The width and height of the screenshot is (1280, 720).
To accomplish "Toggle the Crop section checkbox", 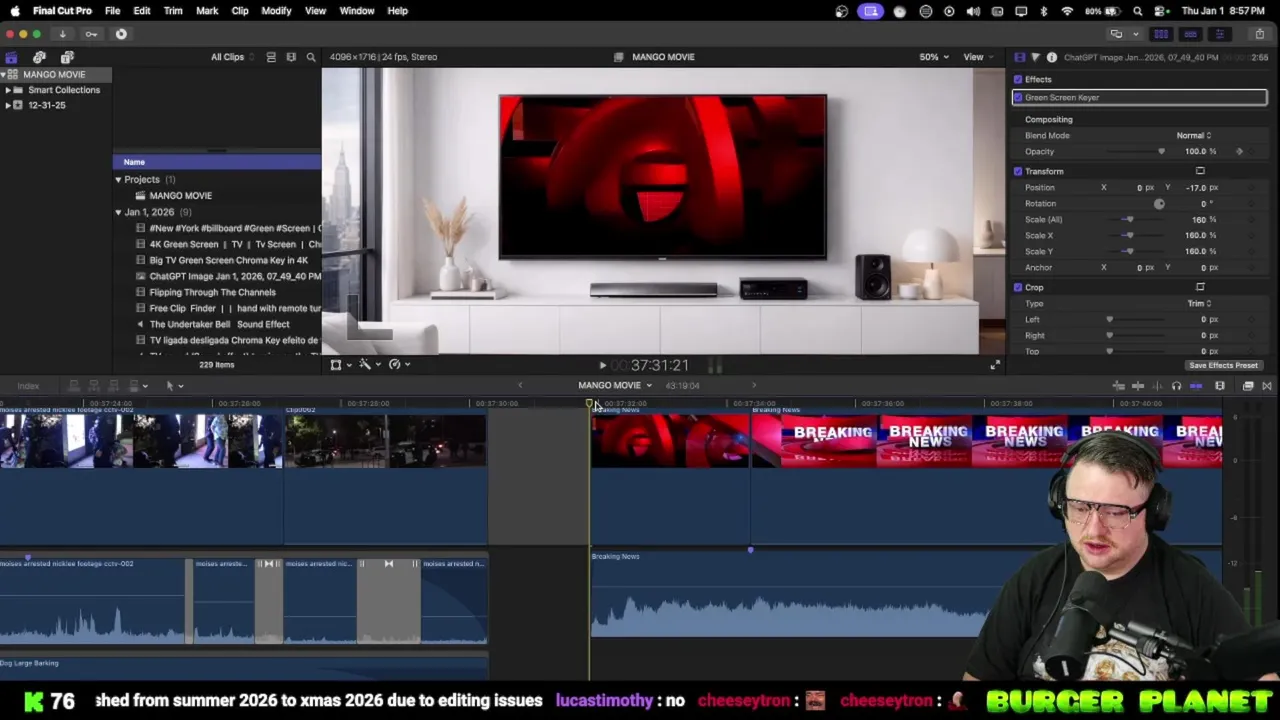I will (x=1018, y=287).
